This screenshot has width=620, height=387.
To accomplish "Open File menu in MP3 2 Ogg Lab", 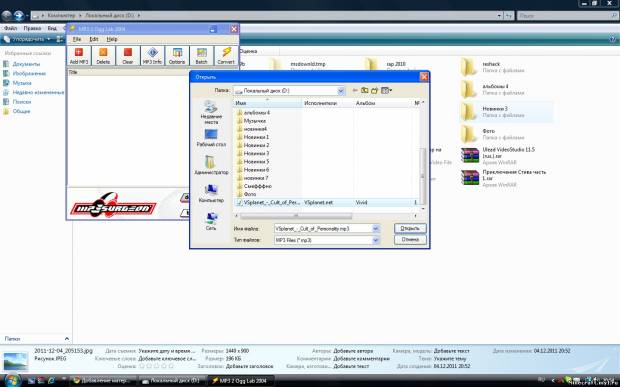I will pyautogui.click(x=77, y=40).
